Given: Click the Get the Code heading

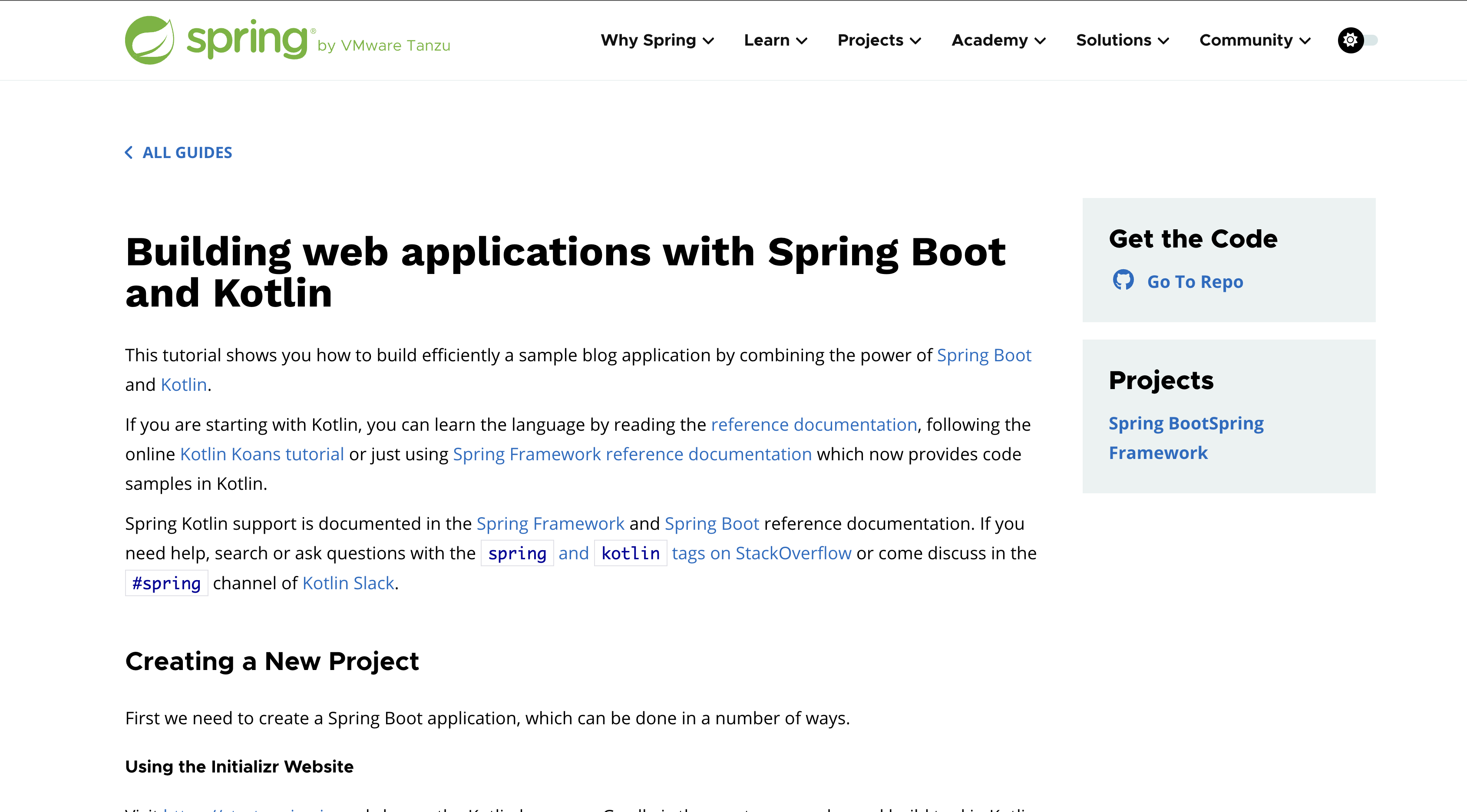Looking at the screenshot, I should point(1193,238).
